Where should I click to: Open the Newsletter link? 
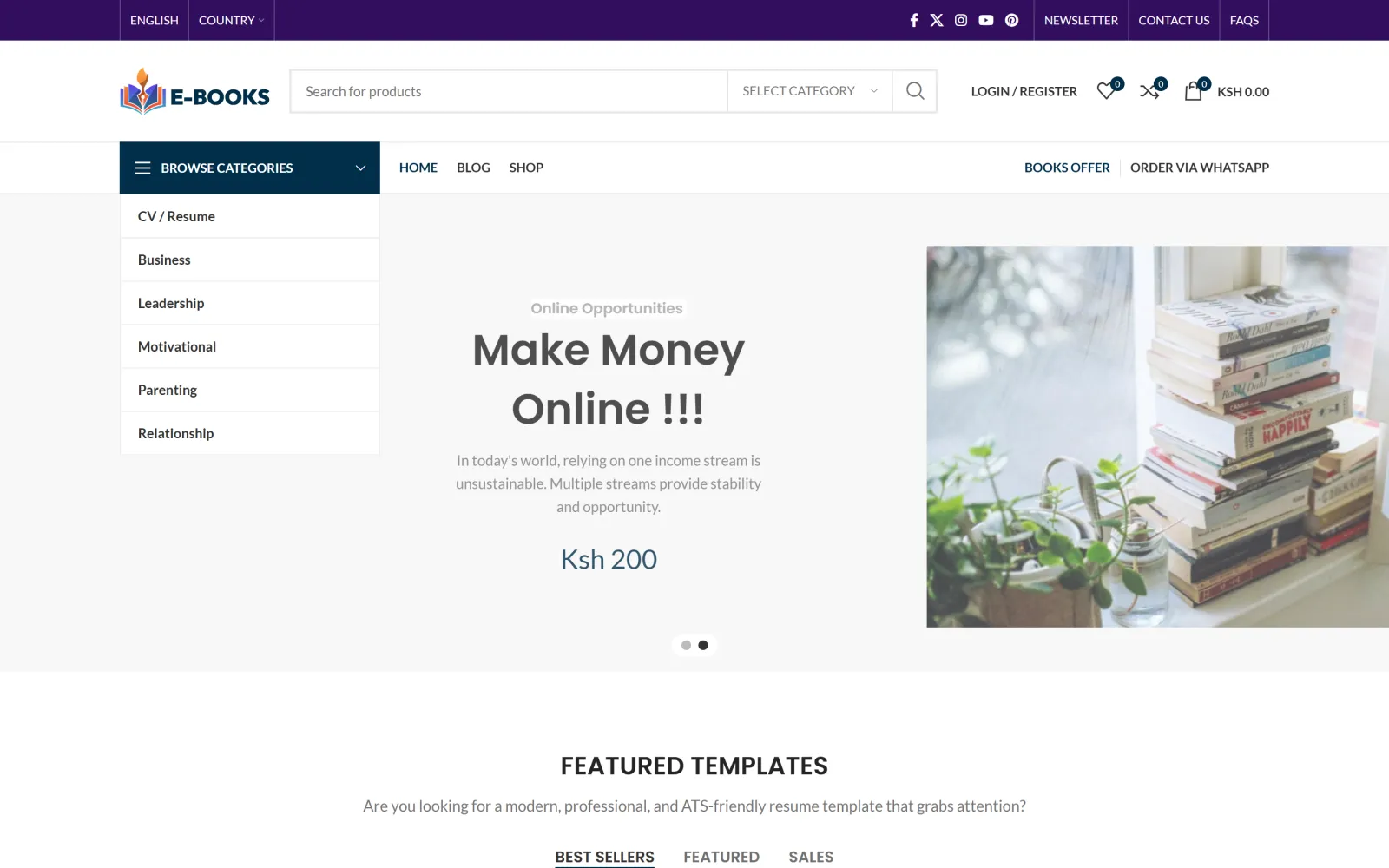tap(1081, 20)
